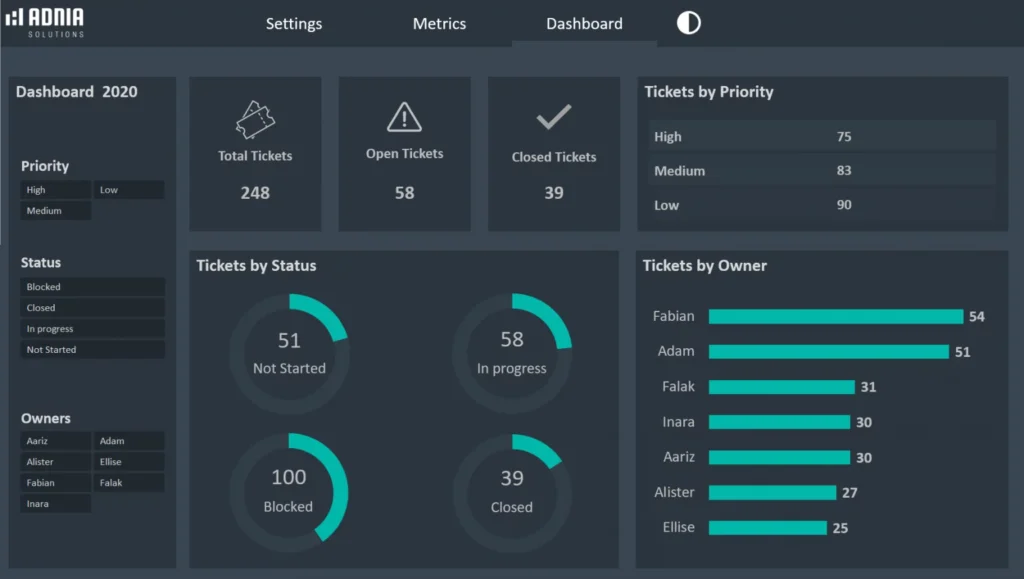This screenshot has height=579, width=1024.
Task: Toggle the dark mode contrast icon
Action: click(688, 22)
